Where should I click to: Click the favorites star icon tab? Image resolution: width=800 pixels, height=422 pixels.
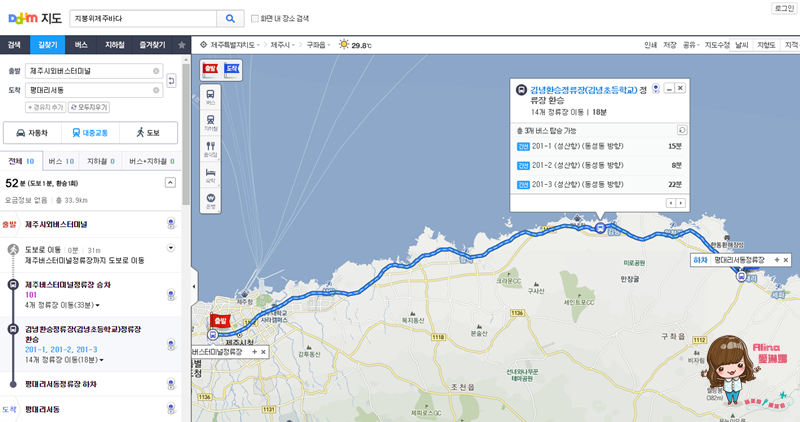(x=182, y=45)
